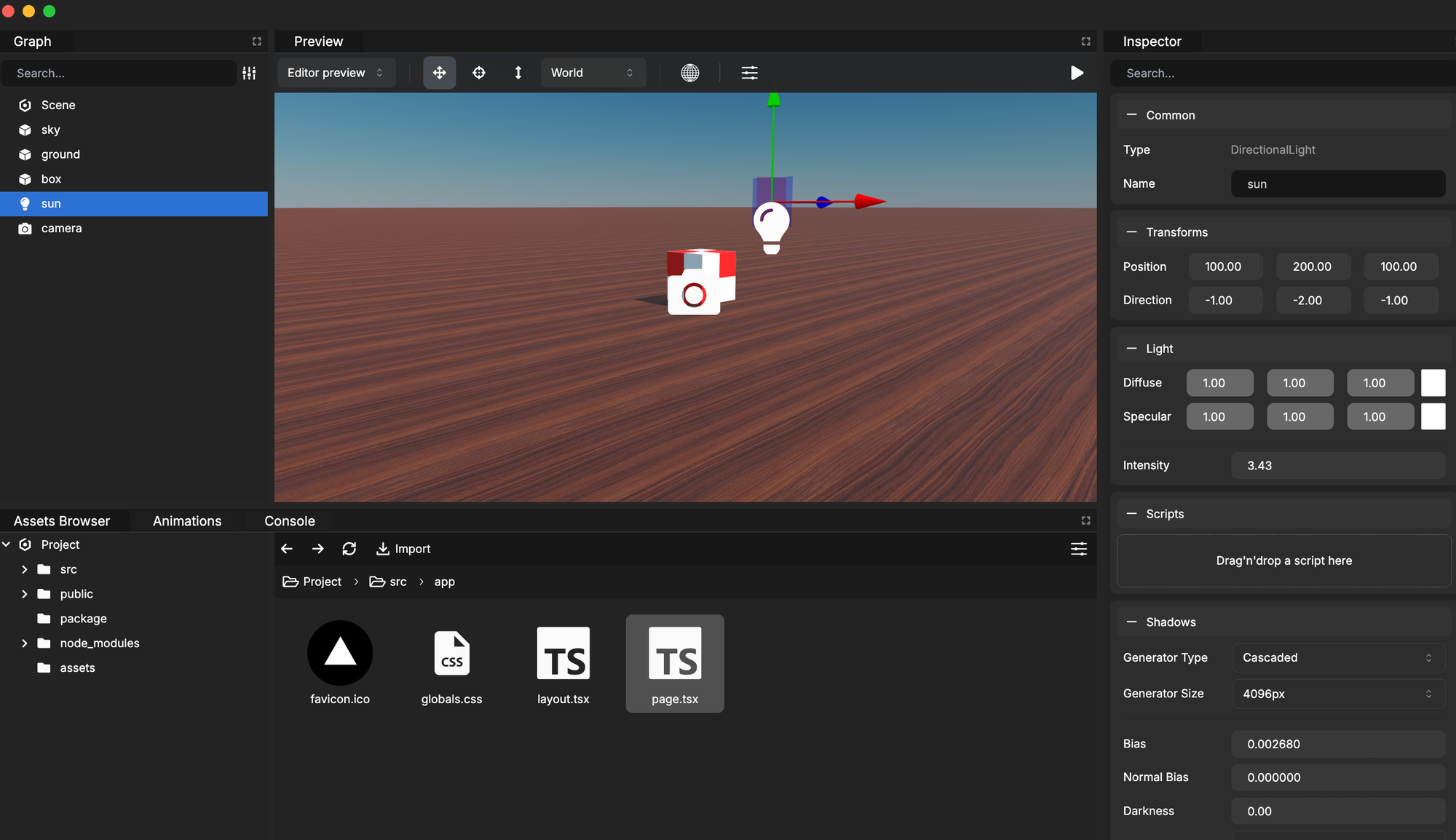Open the Diffuse color swatch
1456x840 pixels.
1433,383
